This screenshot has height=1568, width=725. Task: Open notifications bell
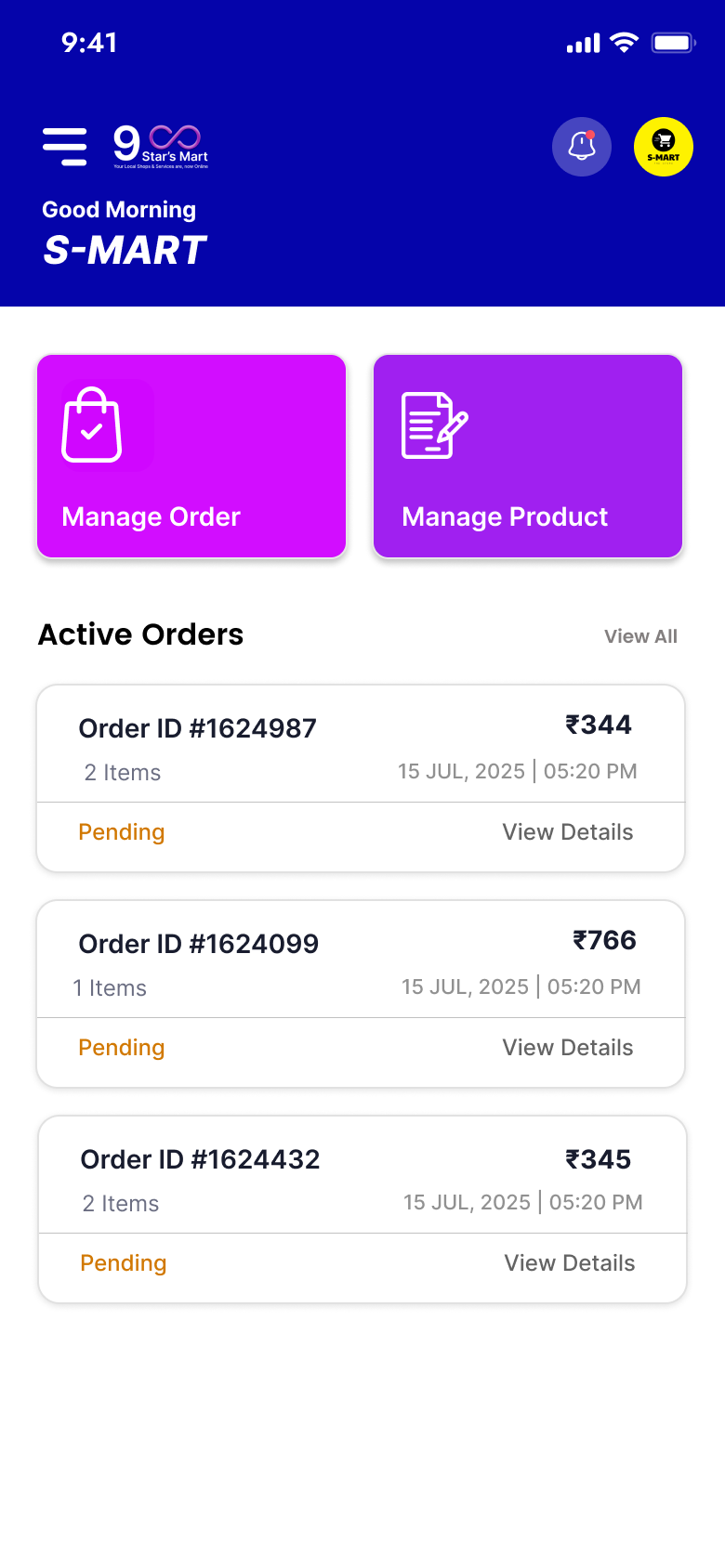[x=582, y=147]
